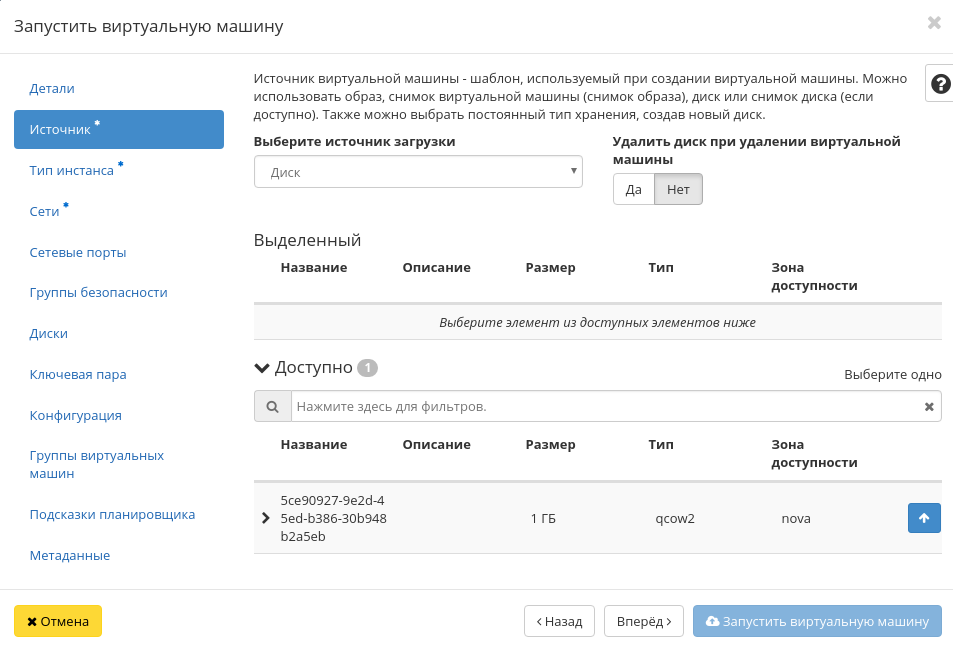Clear the filter field with the X icon
The width and height of the screenshot is (953, 649).
click(929, 407)
